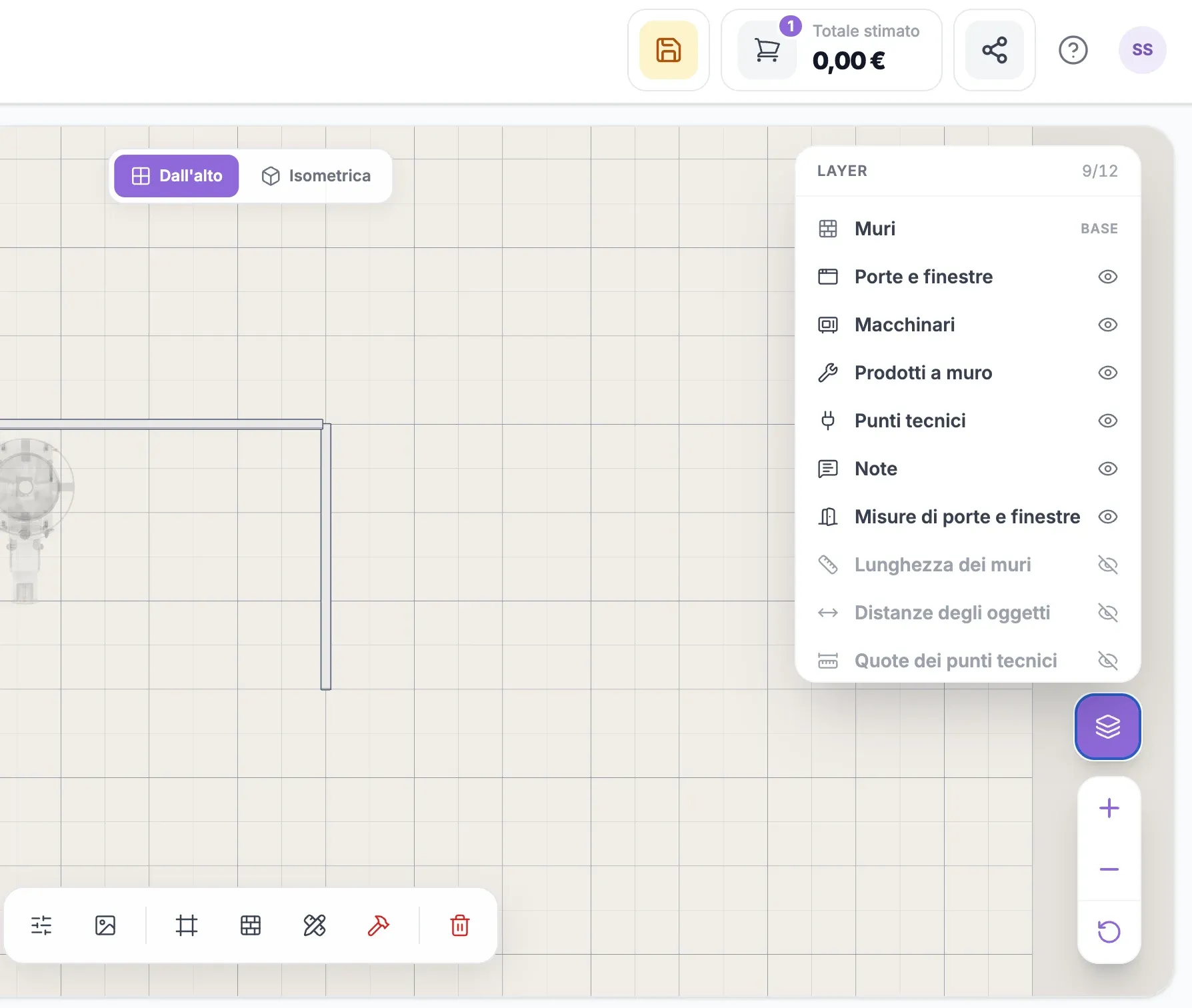This screenshot has width=1192, height=1008.
Task: Open the SS user avatar
Action: pyautogui.click(x=1142, y=50)
